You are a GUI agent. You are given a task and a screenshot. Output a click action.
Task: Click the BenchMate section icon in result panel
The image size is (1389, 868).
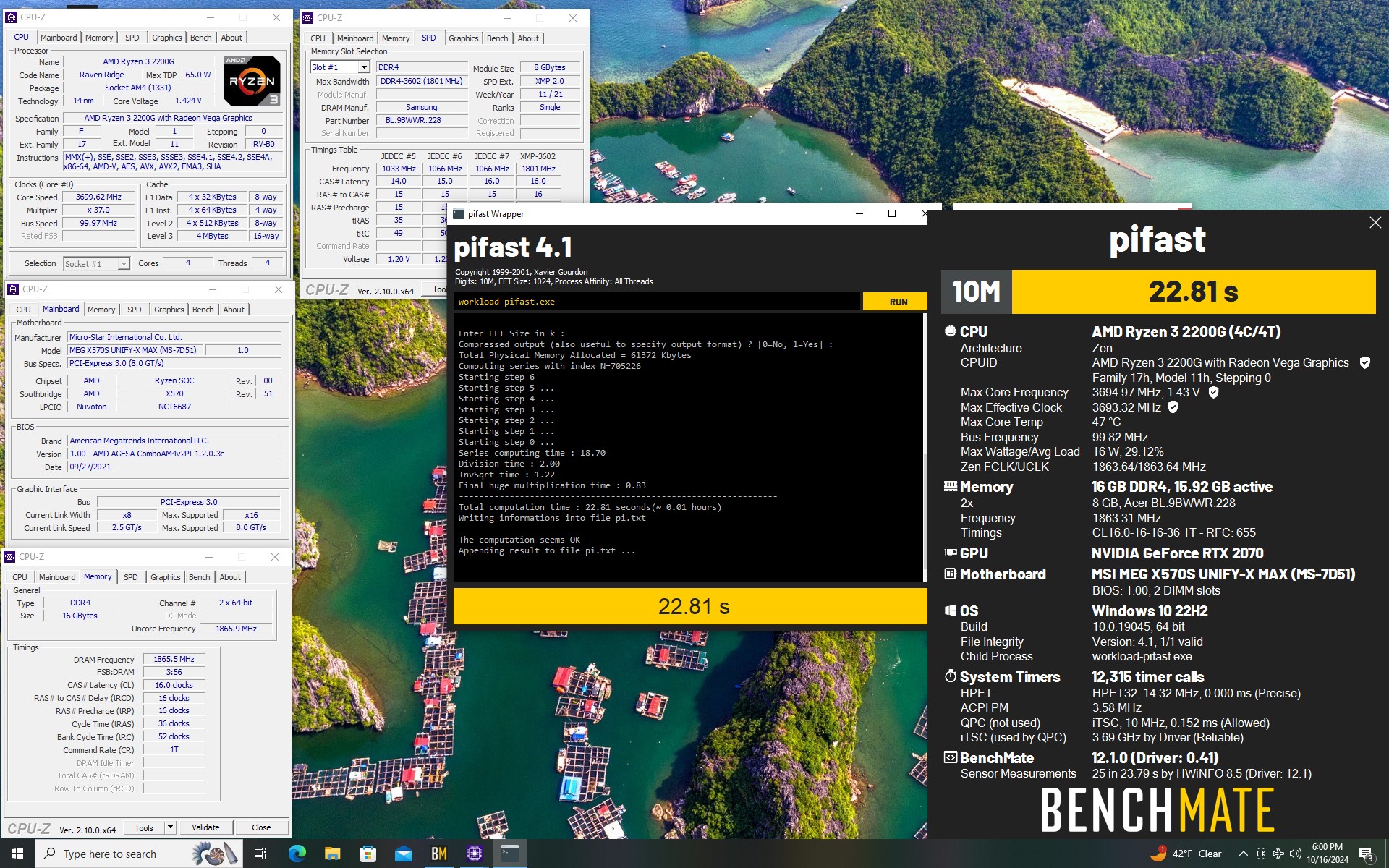coord(950,757)
